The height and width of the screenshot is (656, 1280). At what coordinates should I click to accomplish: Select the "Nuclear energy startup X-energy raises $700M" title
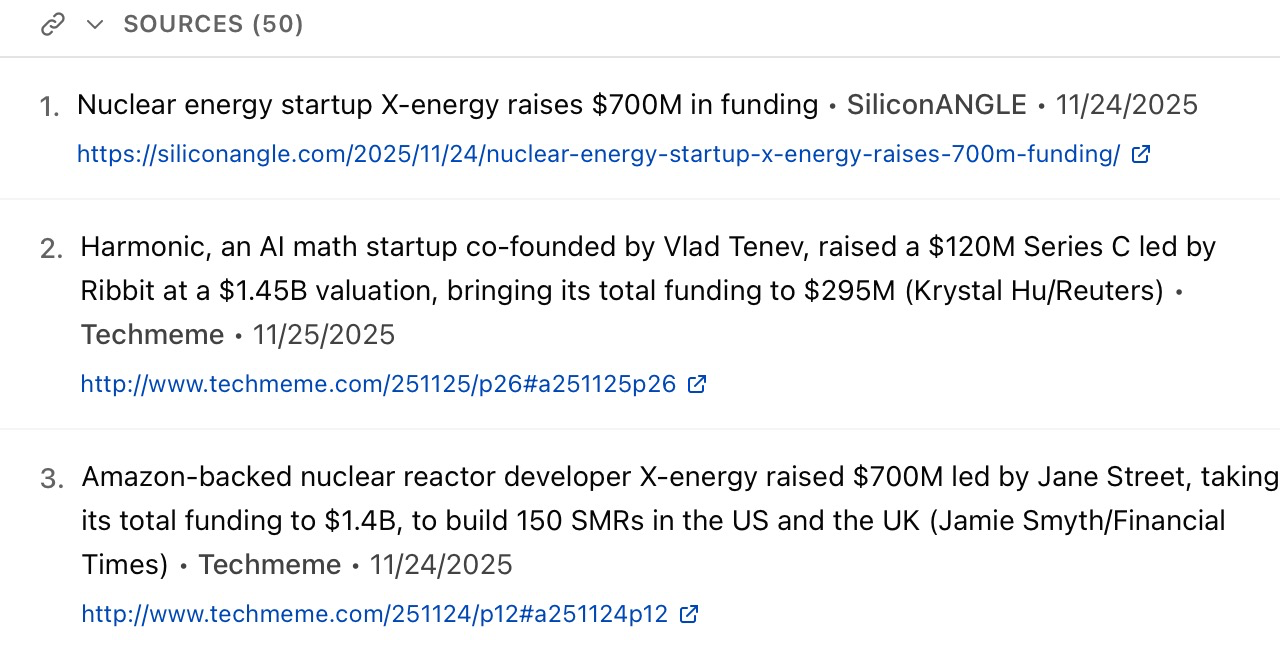[447, 105]
